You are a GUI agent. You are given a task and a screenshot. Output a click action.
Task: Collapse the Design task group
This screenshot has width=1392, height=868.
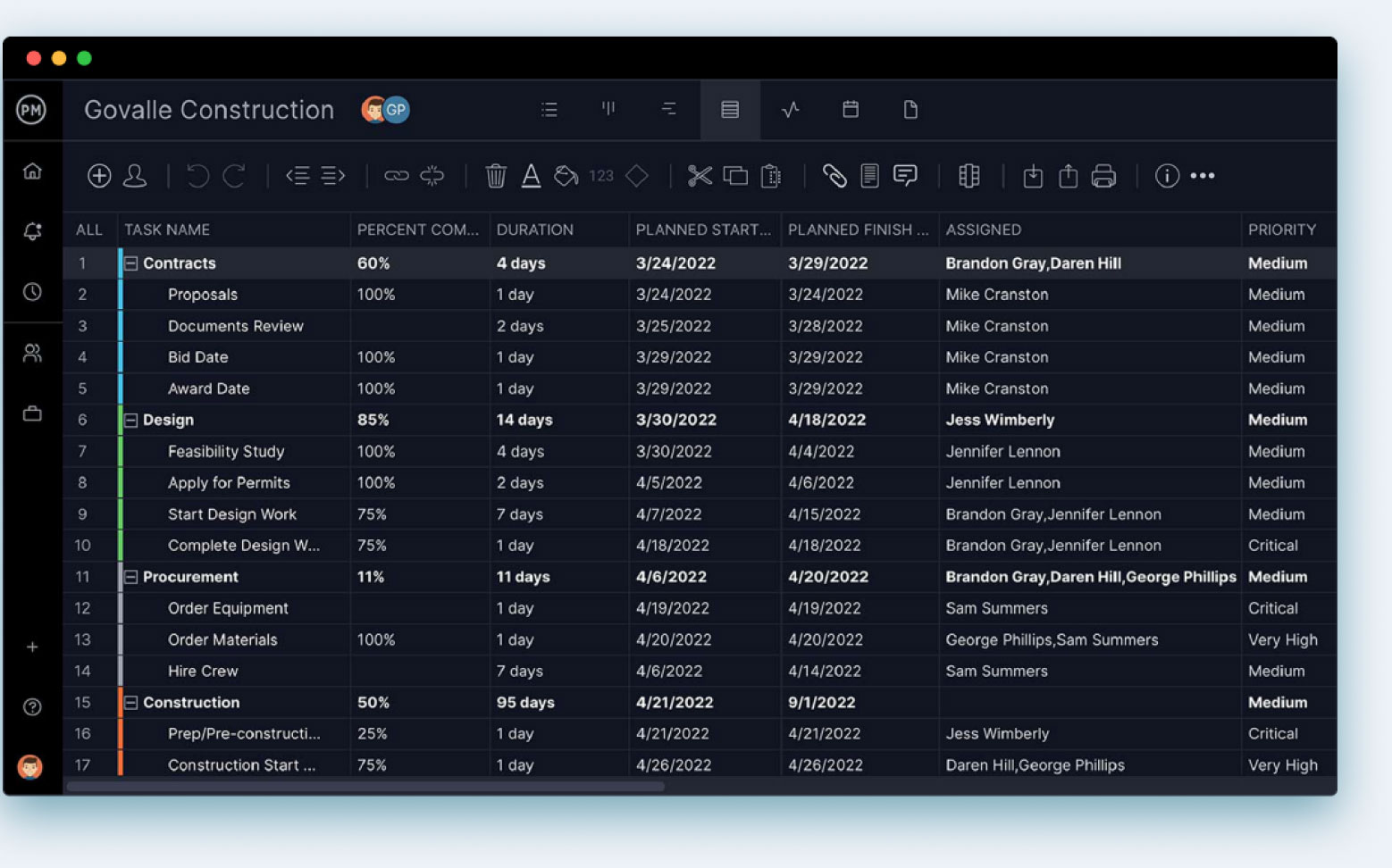point(130,420)
